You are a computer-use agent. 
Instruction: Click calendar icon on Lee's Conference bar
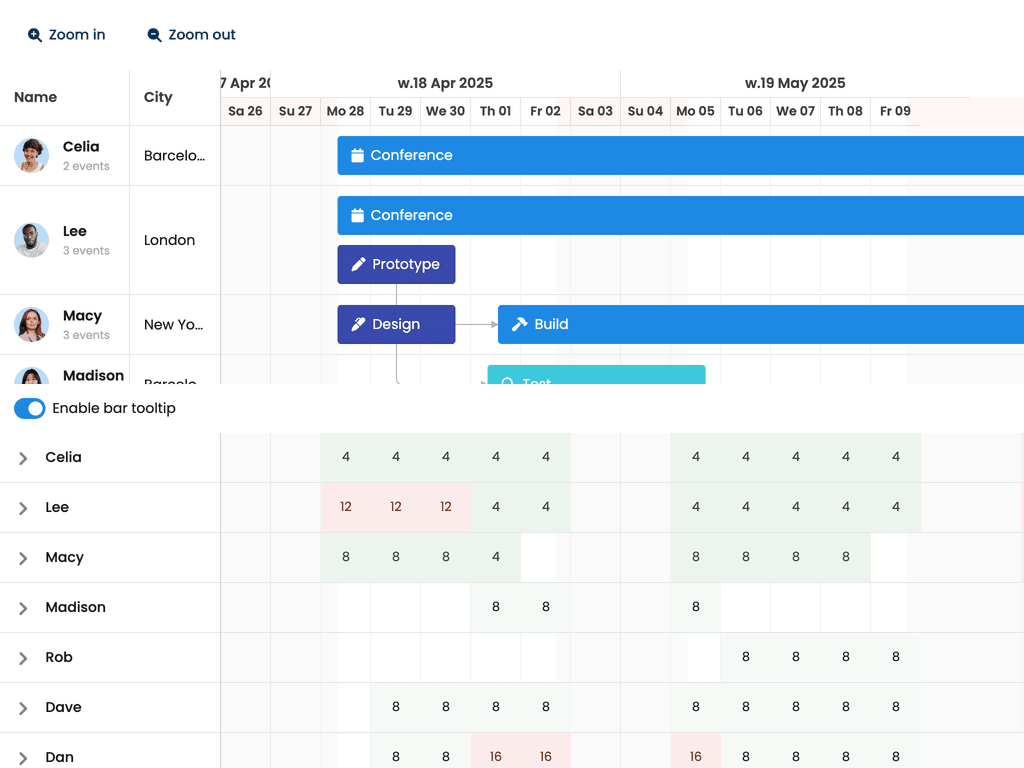coord(357,216)
